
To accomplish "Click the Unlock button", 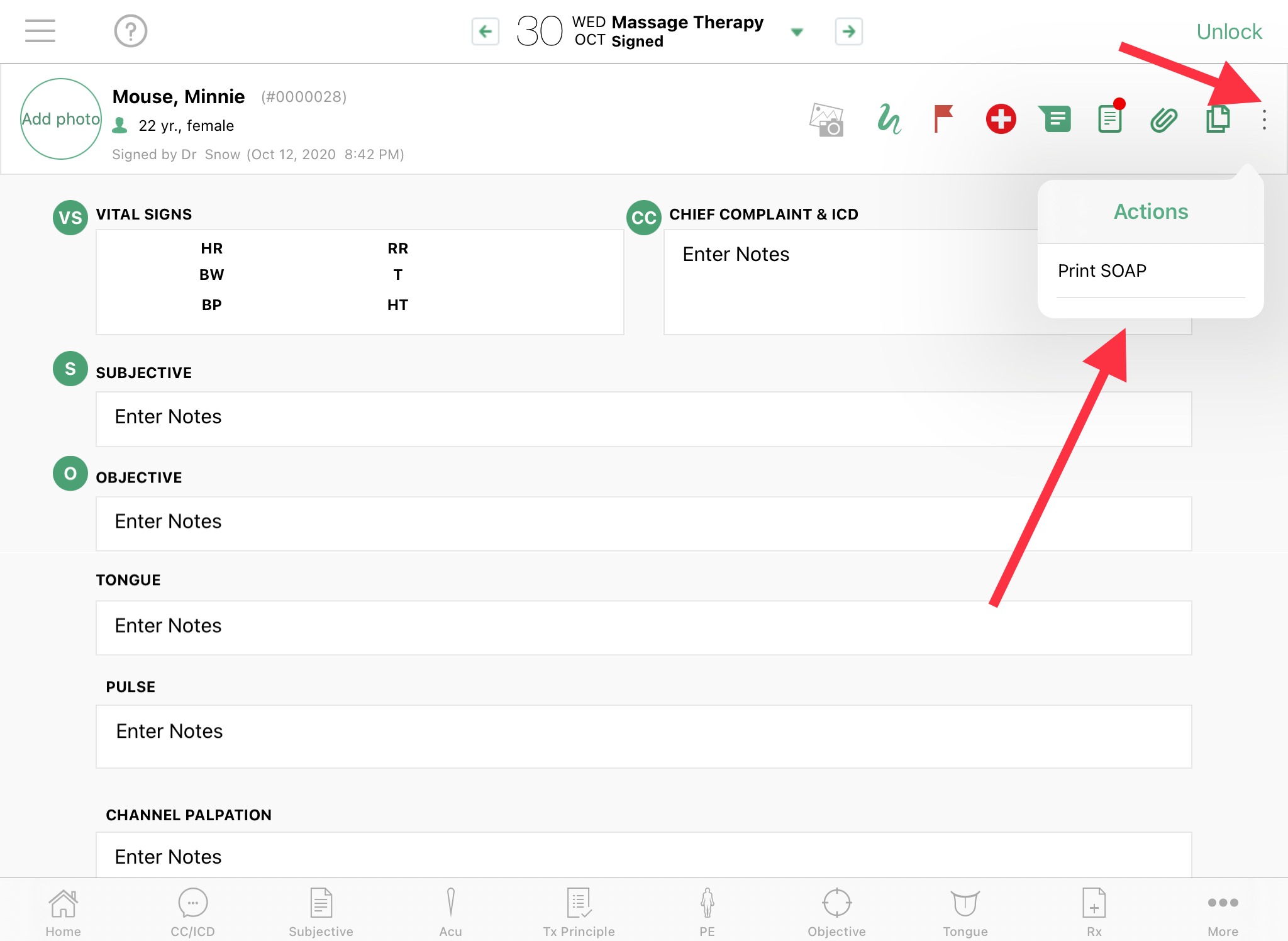I will (x=1228, y=31).
